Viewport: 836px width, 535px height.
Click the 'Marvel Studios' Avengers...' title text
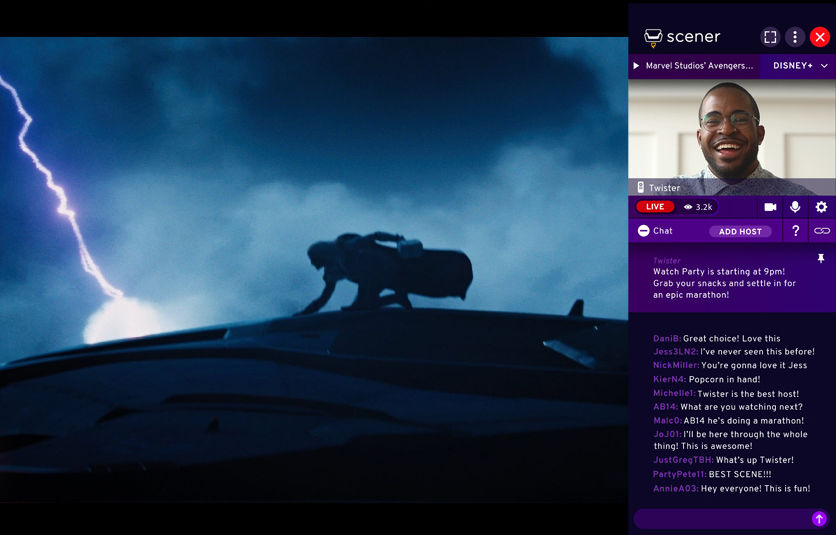point(700,66)
